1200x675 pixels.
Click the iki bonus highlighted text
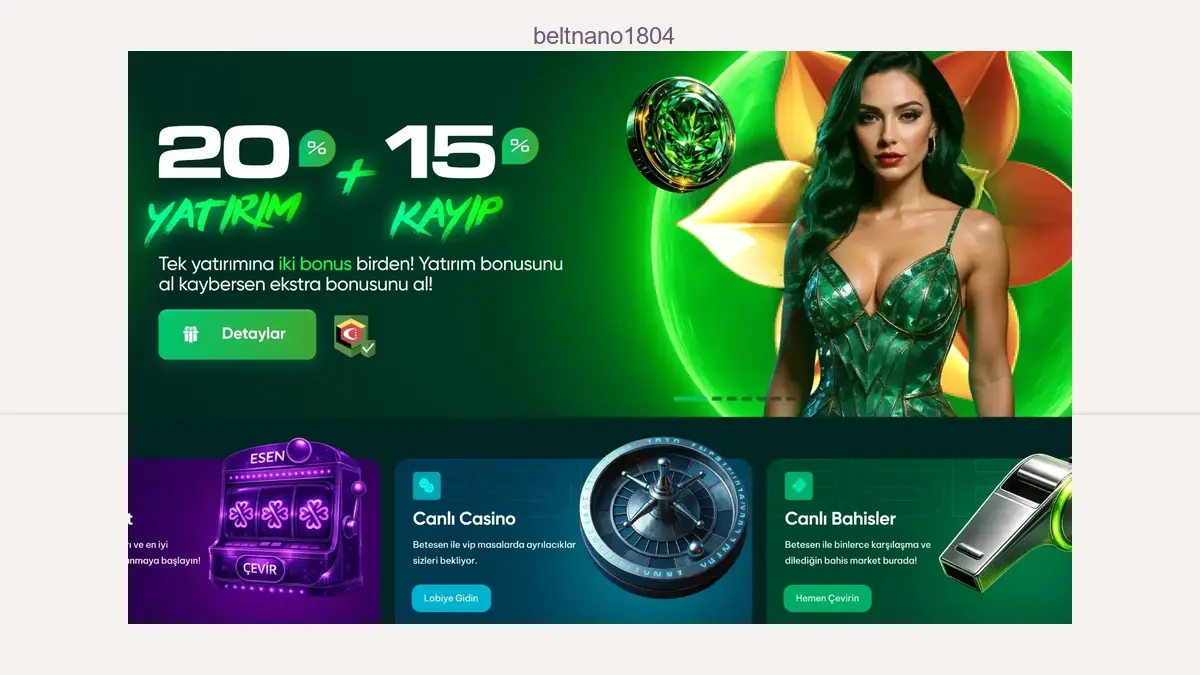[x=315, y=264]
